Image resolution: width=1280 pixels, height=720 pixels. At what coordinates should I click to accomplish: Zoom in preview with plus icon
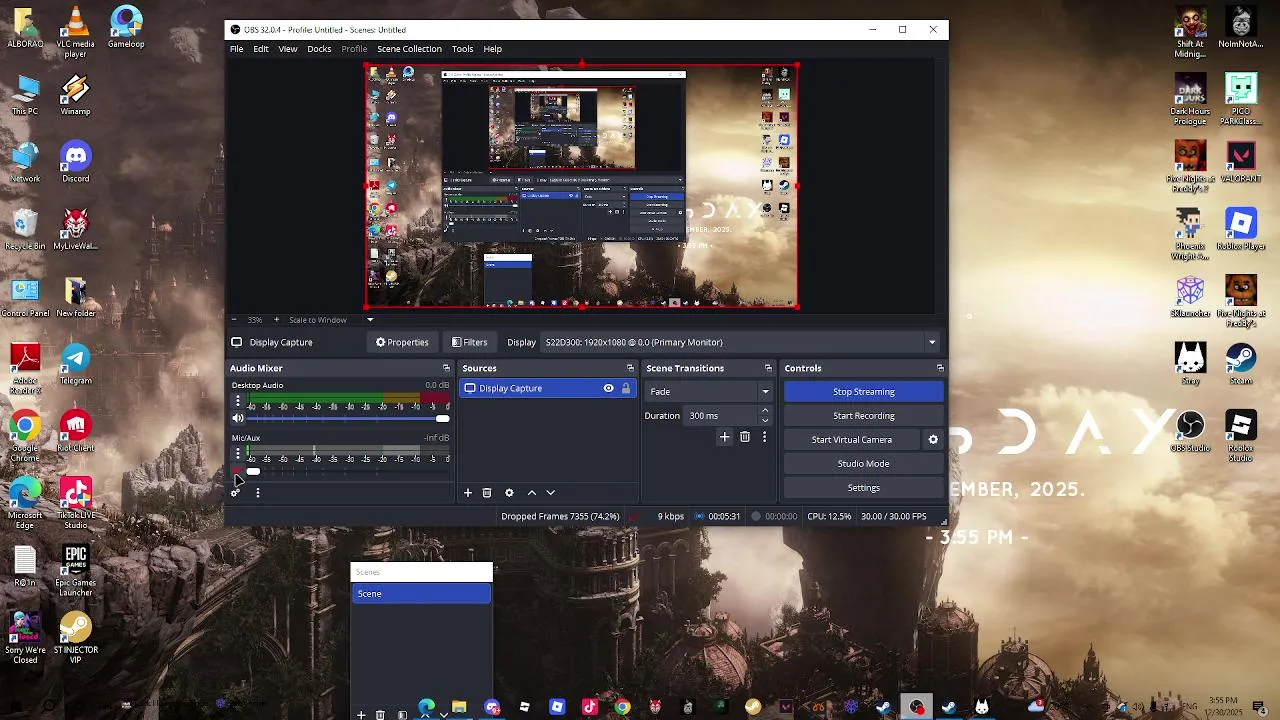click(x=277, y=320)
